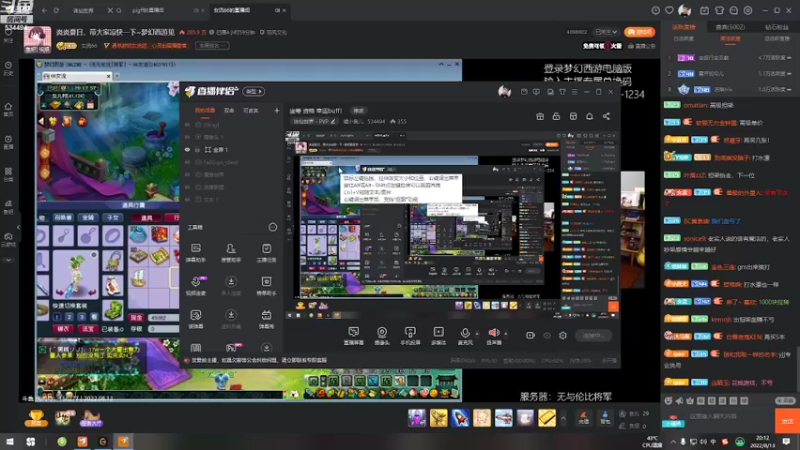Viewport: 800px width, 450px height.
Task: Open the 贵宾 tab in the right panel
Action: (730, 27)
